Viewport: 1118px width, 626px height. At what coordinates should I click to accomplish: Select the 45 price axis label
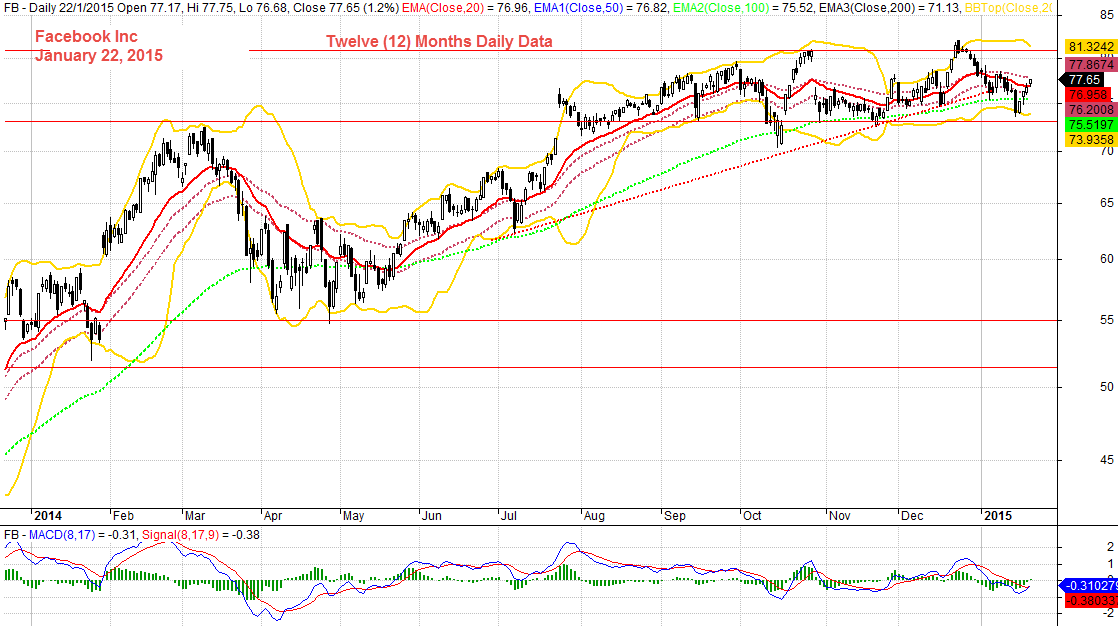coord(1107,460)
